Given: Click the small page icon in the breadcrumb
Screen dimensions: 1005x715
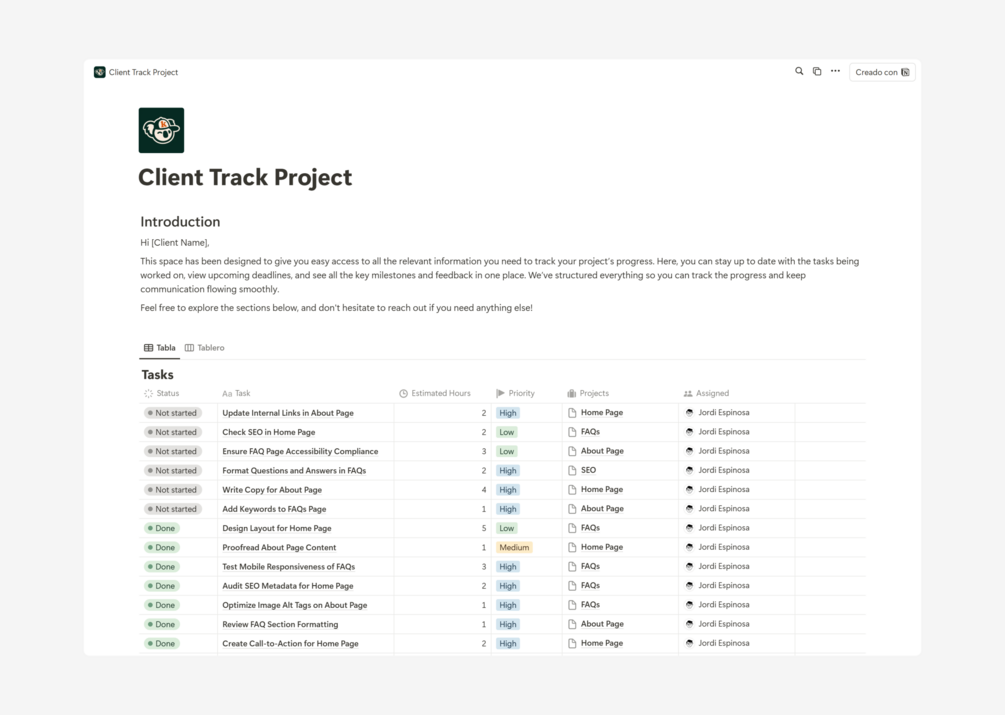Looking at the screenshot, I should [100, 72].
